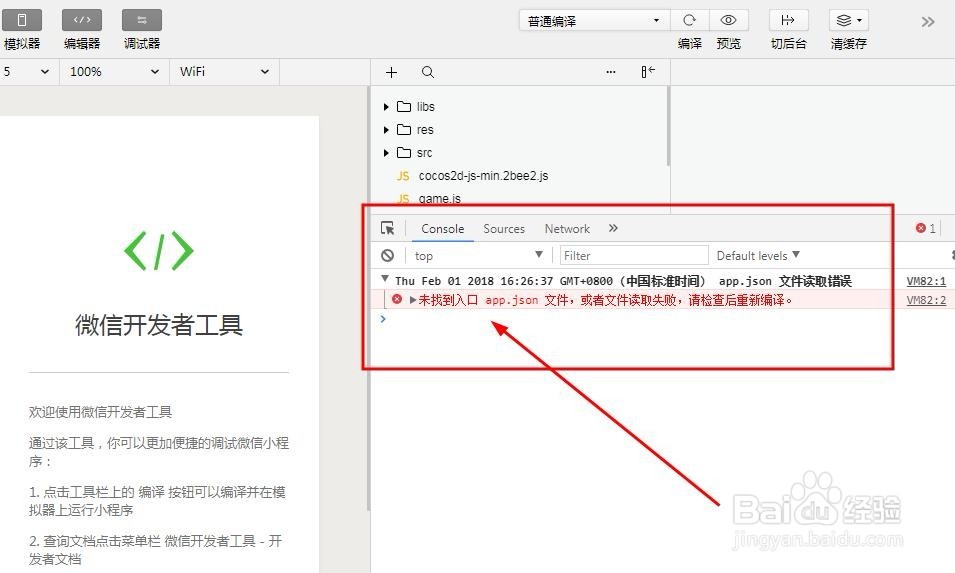Screen dimensions: 955x573
Task: Switch to the Console tab
Action: point(443,229)
